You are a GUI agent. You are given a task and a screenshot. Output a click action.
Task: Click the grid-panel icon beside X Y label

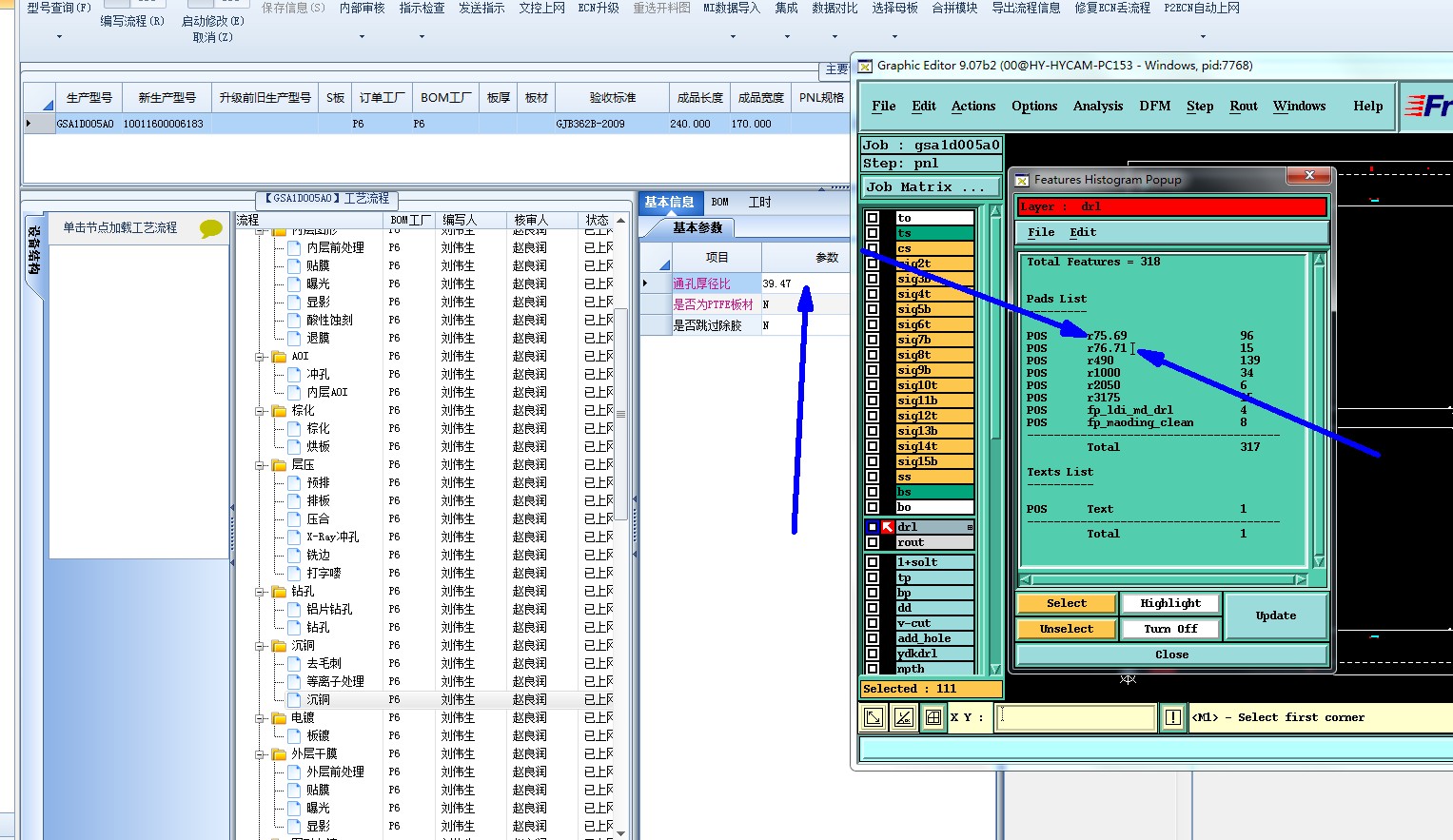933,717
